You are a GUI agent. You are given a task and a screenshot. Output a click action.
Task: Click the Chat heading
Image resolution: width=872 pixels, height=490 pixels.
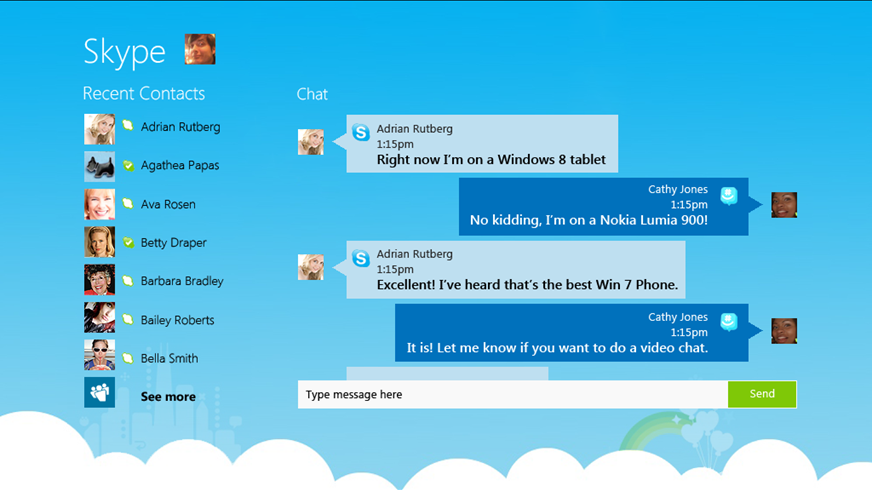pos(312,94)
